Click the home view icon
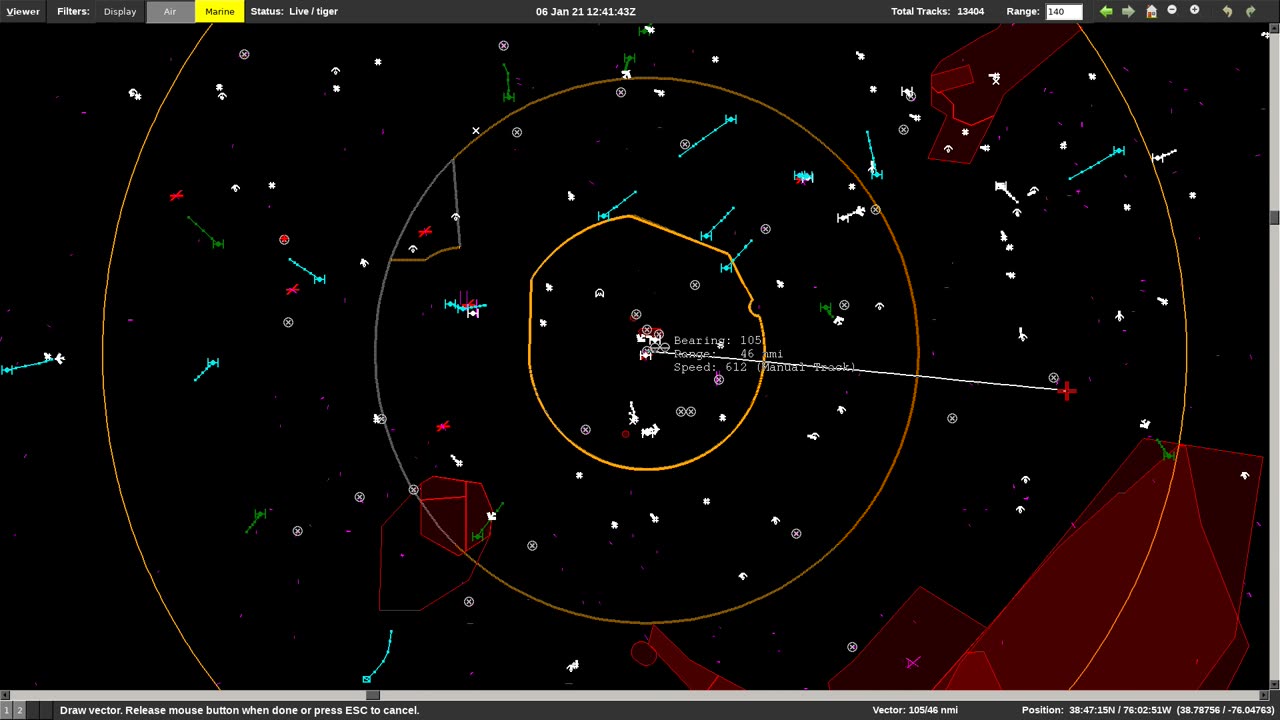 tap(1151, 11)
